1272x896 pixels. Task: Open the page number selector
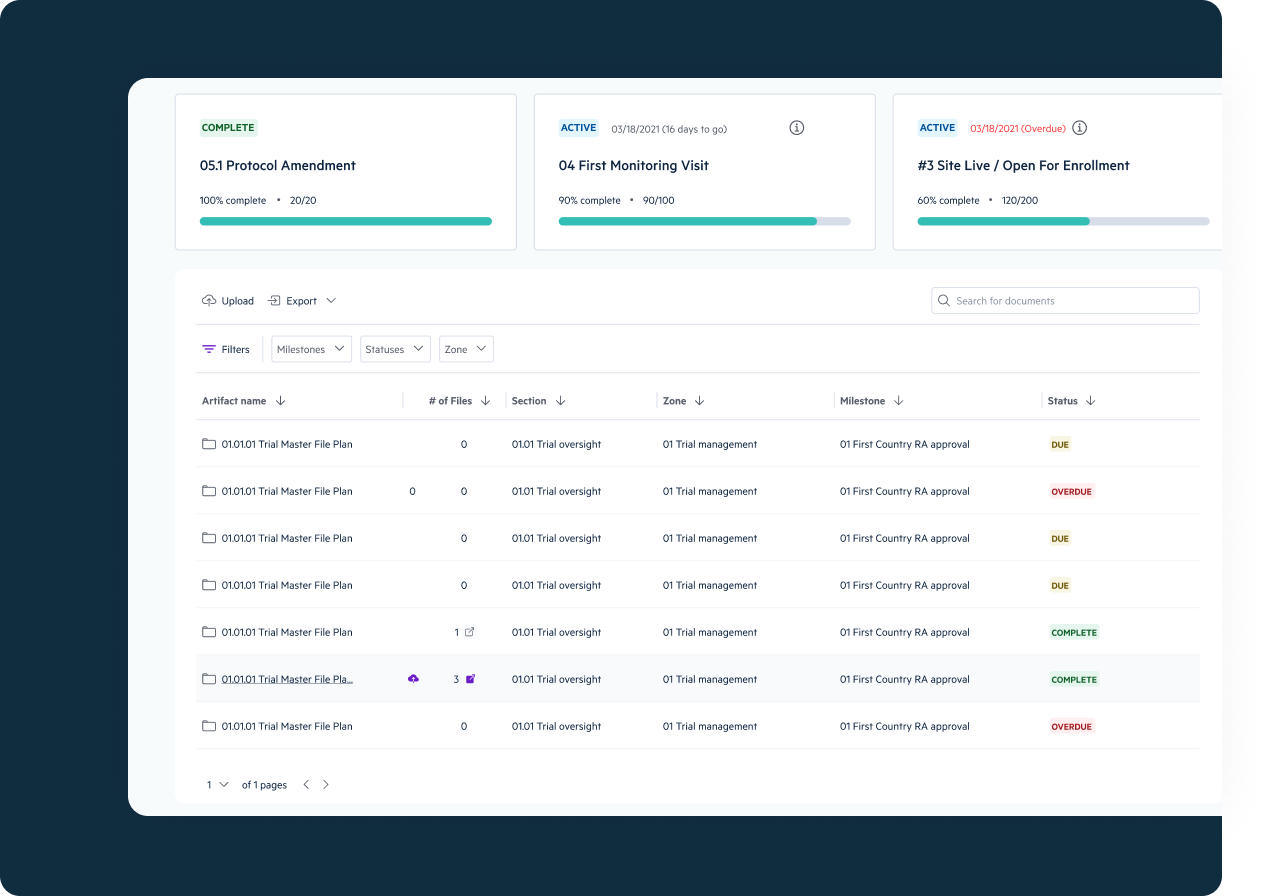217,785
